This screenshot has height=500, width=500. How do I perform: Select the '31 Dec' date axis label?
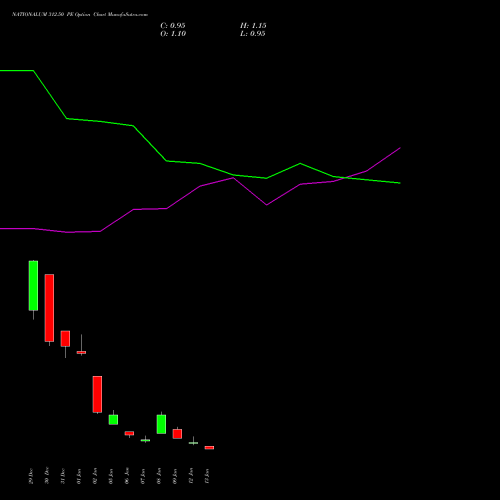click(63, 476)
